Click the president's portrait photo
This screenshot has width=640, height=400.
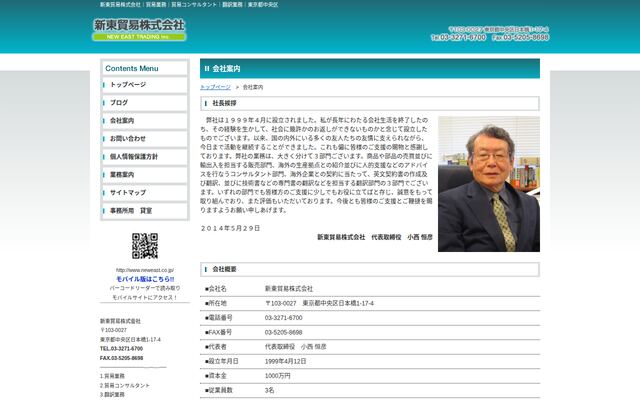pyautogui.click(x=489, y=184)
